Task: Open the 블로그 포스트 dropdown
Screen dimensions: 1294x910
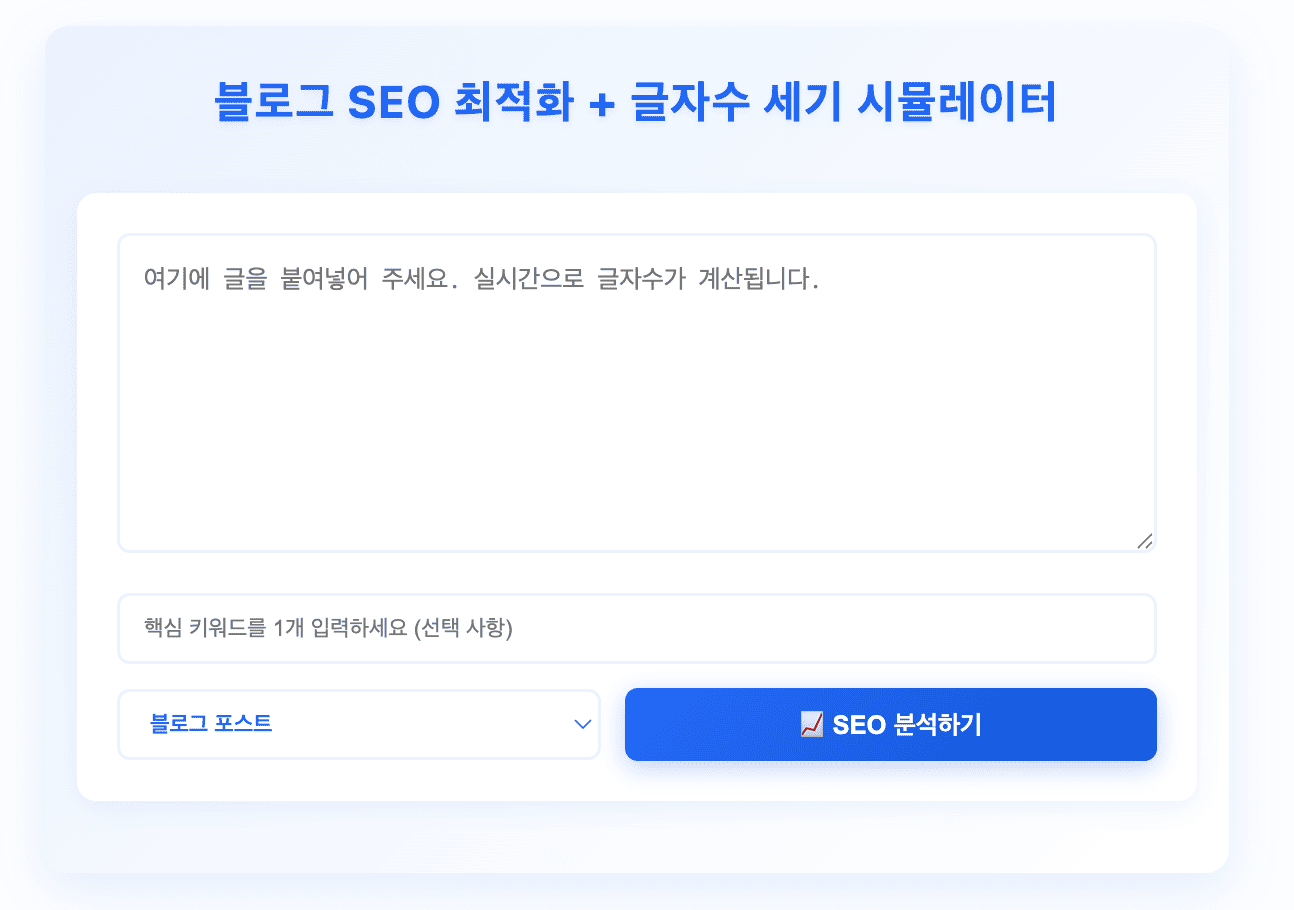Action: [x=358, y=724]
